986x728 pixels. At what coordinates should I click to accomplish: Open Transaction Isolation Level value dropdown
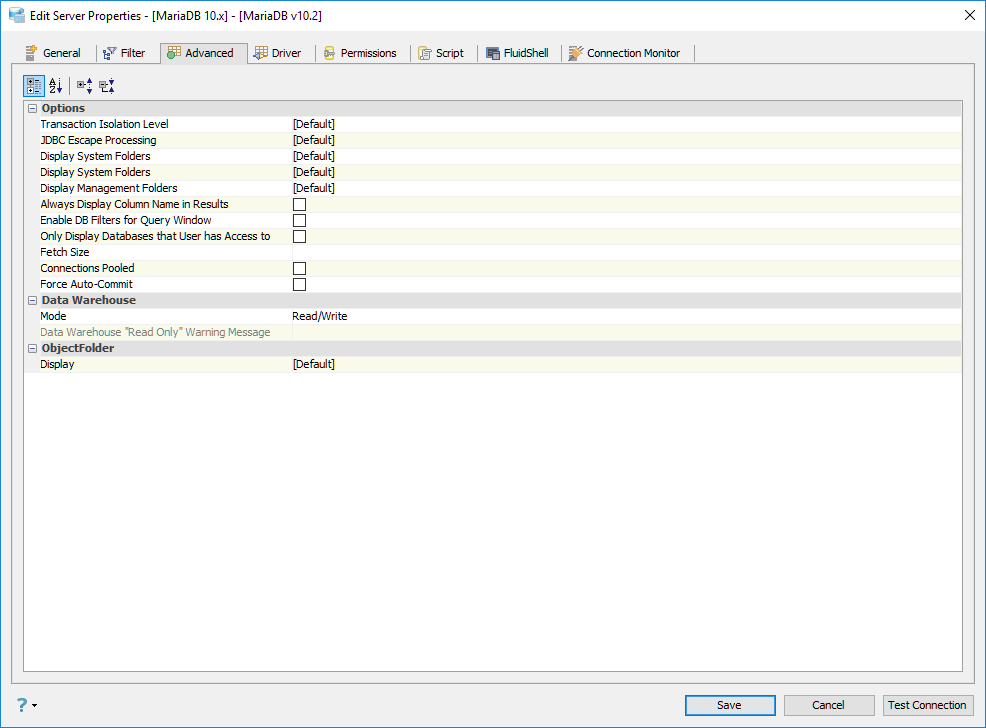click(626, 124)
